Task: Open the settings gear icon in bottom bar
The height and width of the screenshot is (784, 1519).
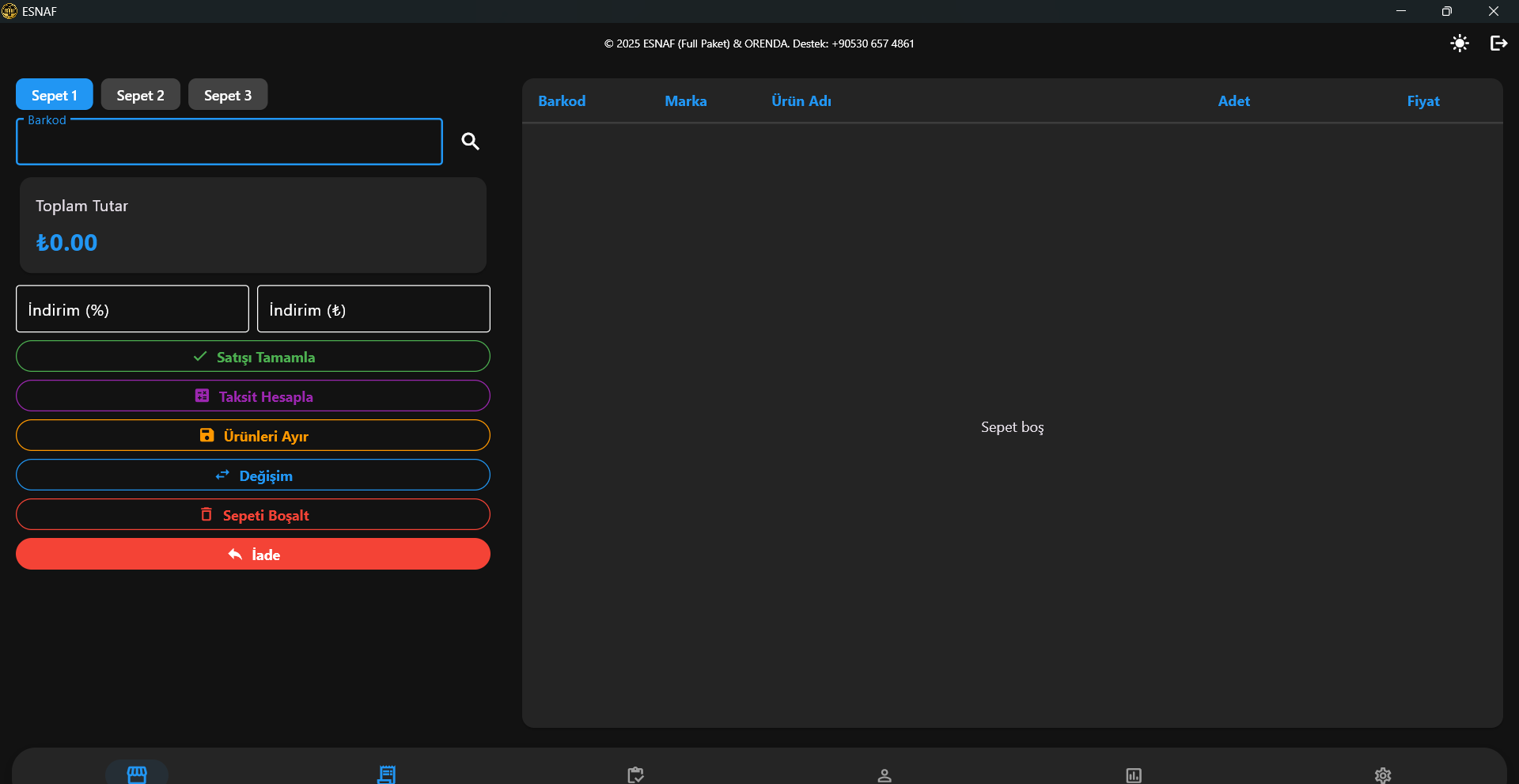Action: (x=1383, y=775)
